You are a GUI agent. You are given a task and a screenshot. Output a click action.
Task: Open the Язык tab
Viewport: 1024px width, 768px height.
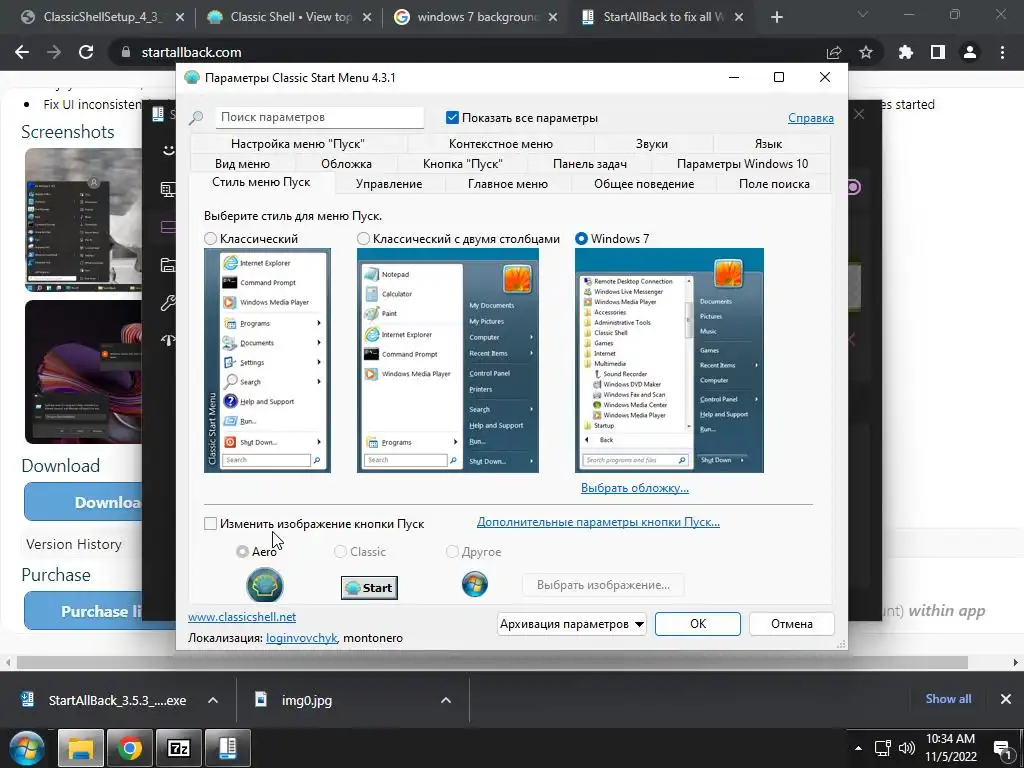[x=768, y=144]
